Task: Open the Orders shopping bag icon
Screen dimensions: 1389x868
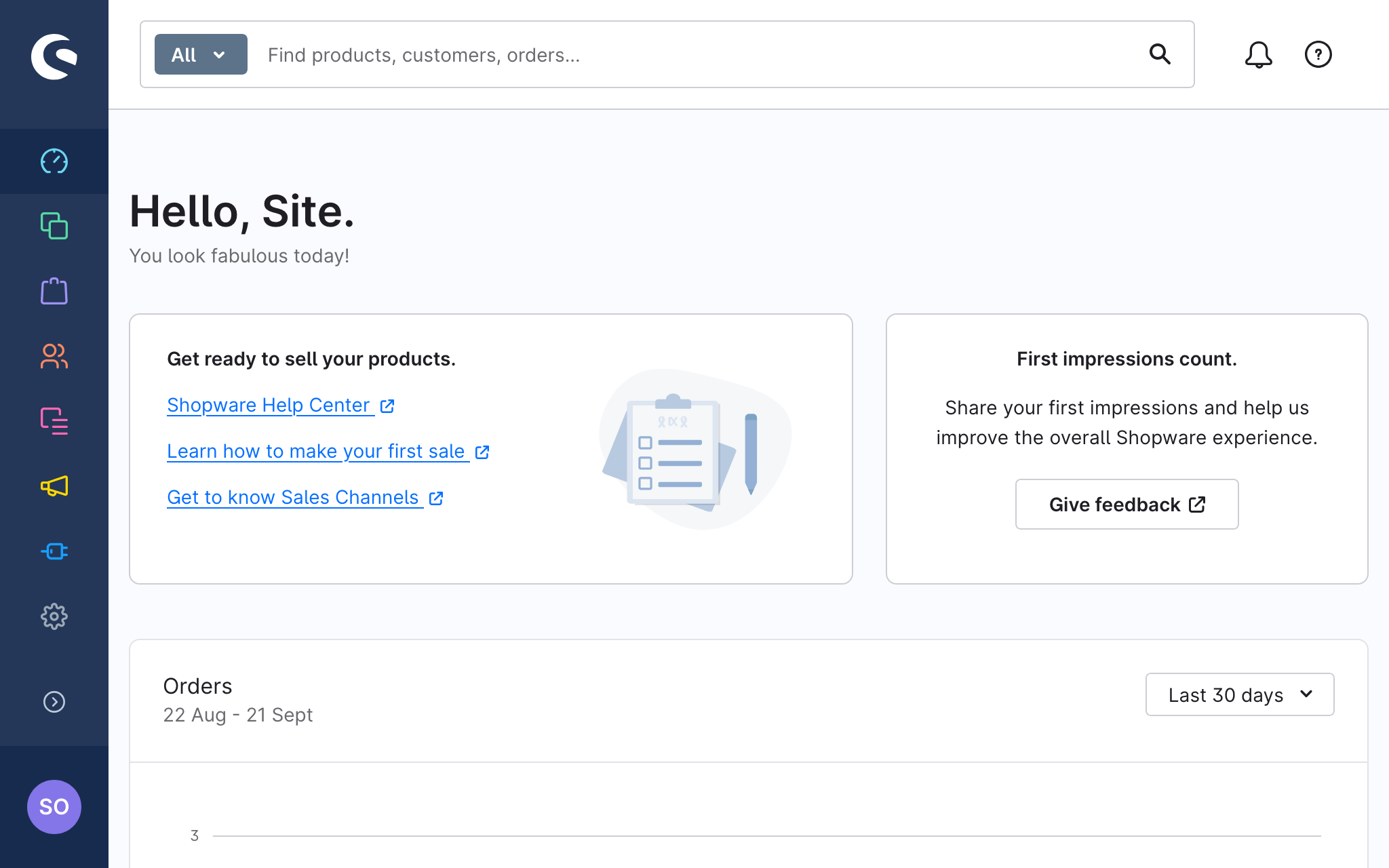Action: click(54, 292)
